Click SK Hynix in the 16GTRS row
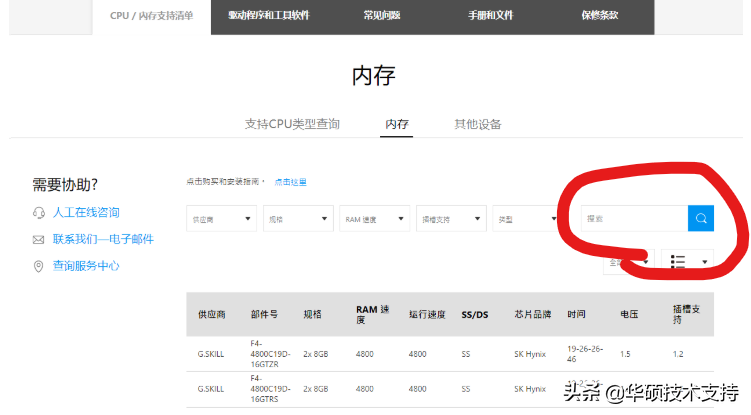This screenshot has height=415, width=751. click(x=530, y=389)
